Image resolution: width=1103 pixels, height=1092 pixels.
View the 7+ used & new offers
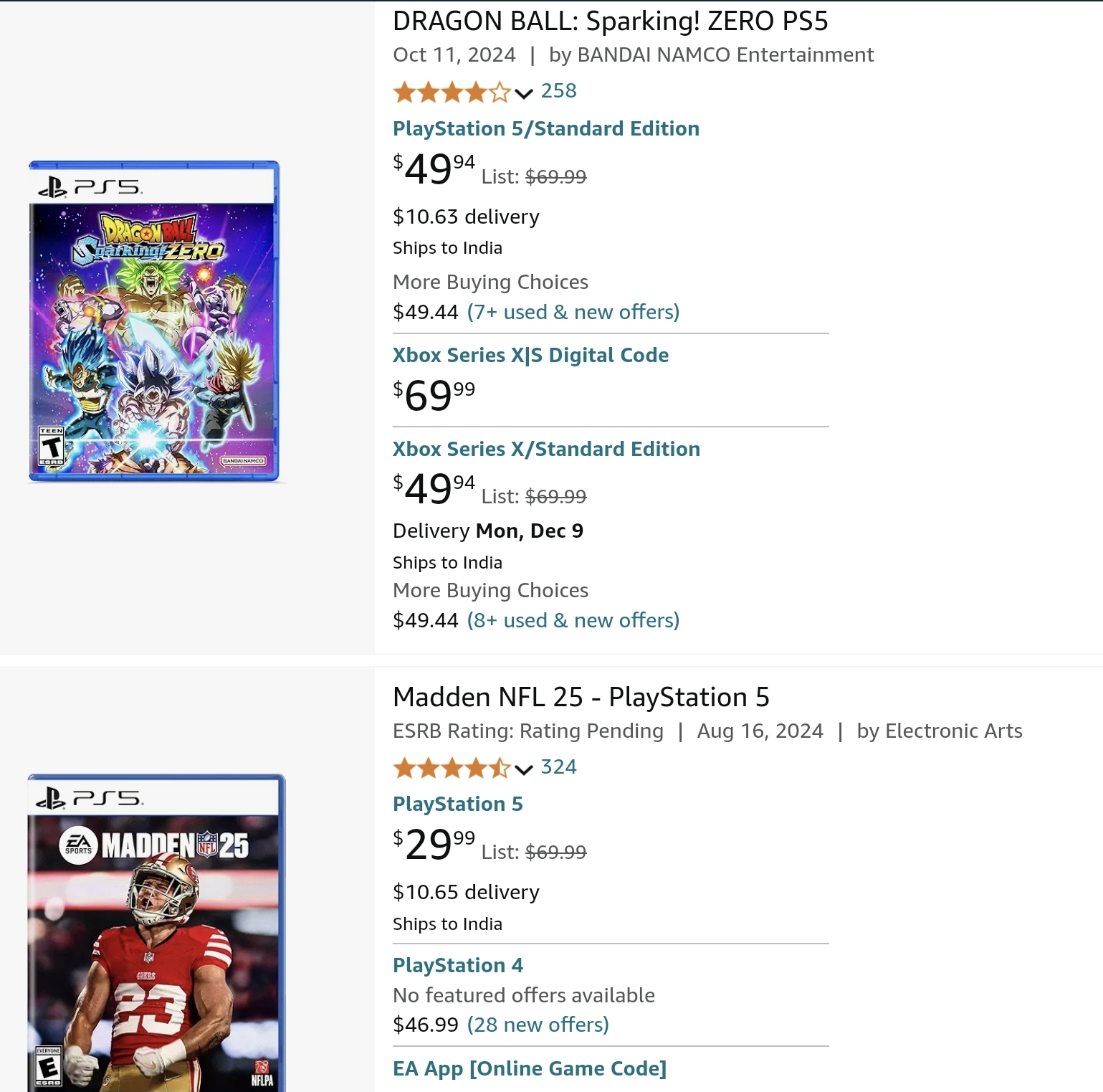(573, 313)
